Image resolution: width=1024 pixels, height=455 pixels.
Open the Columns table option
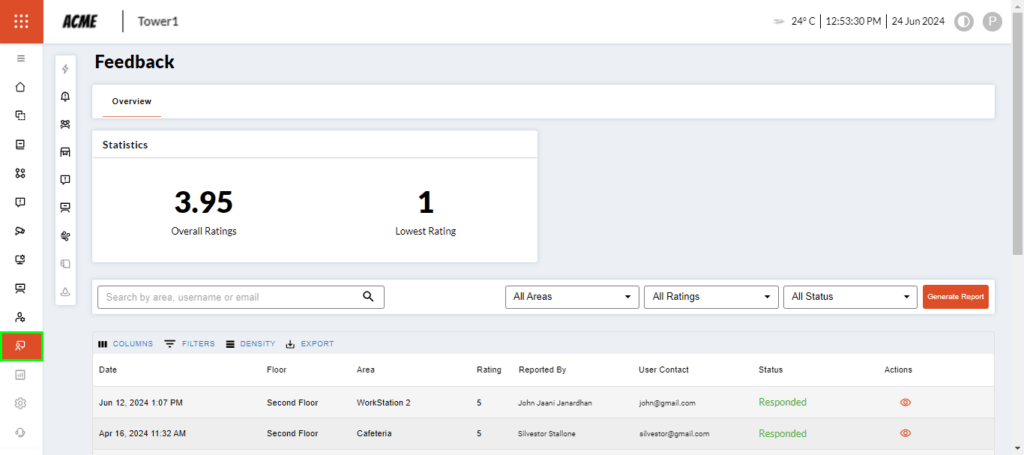126,344
